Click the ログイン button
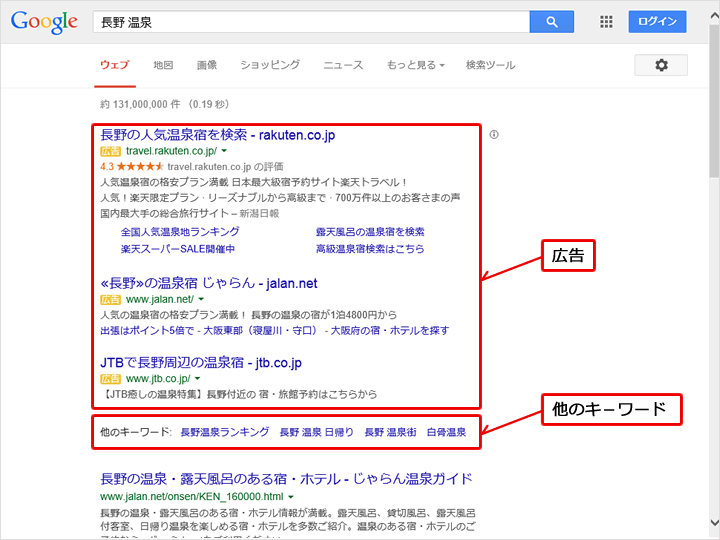This screenshot has width=720, height=540. (x=657, y=22)
